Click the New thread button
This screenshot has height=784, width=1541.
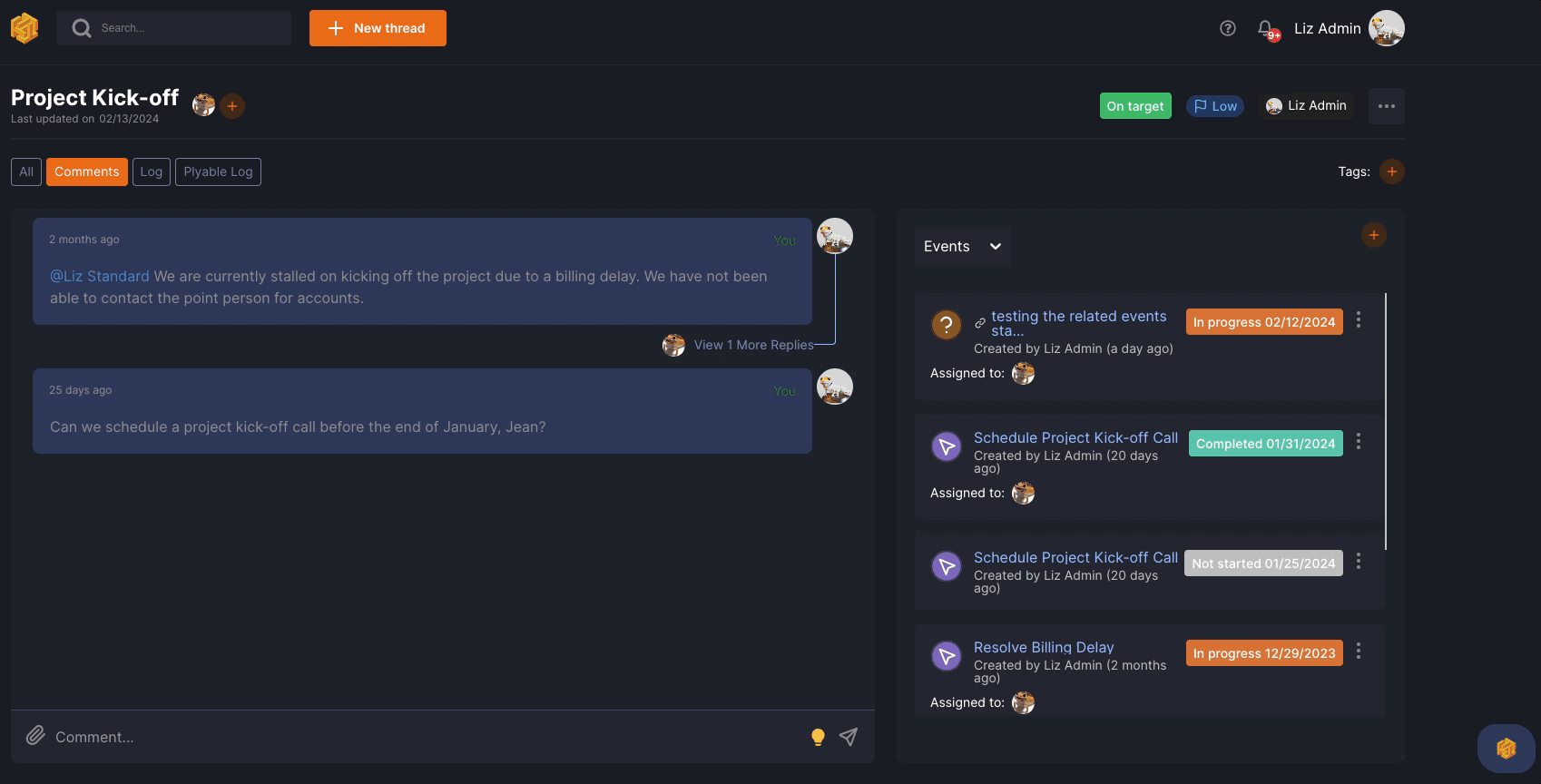(x=378, y=28)
